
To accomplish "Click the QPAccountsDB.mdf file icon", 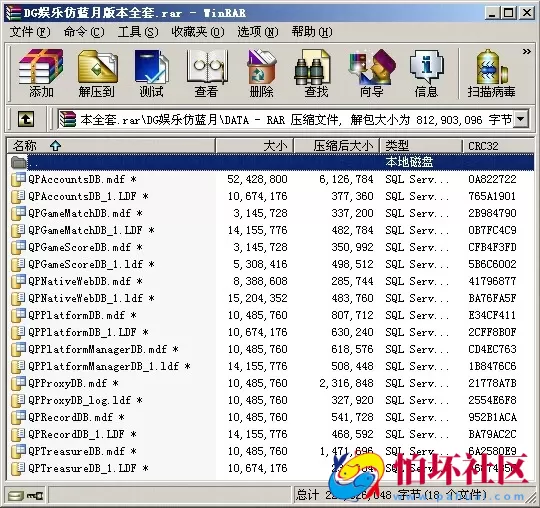I will pos(18,179).
